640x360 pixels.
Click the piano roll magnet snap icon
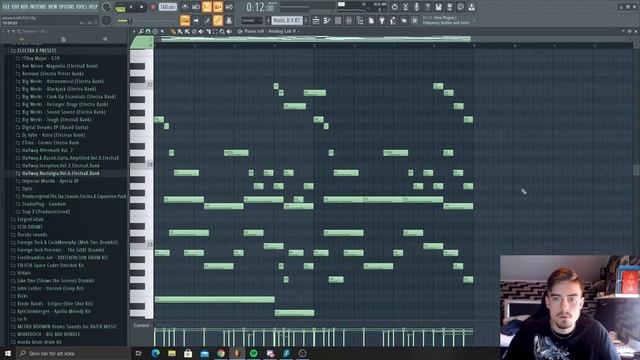pos(148,31)
